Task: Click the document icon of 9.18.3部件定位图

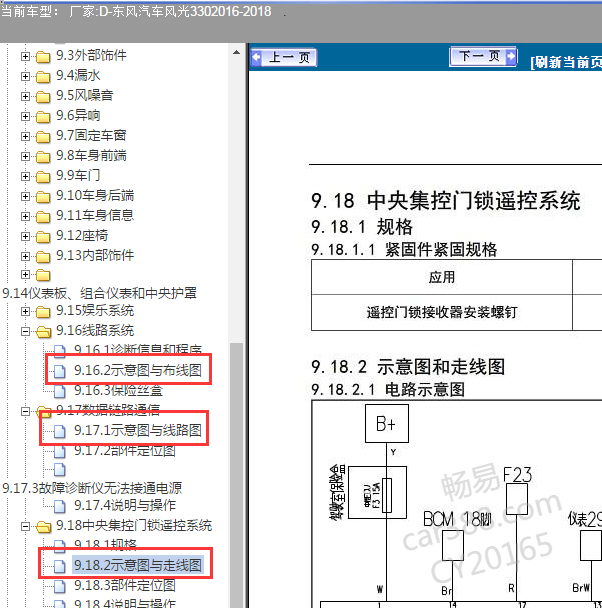Action: pos(59,586)
